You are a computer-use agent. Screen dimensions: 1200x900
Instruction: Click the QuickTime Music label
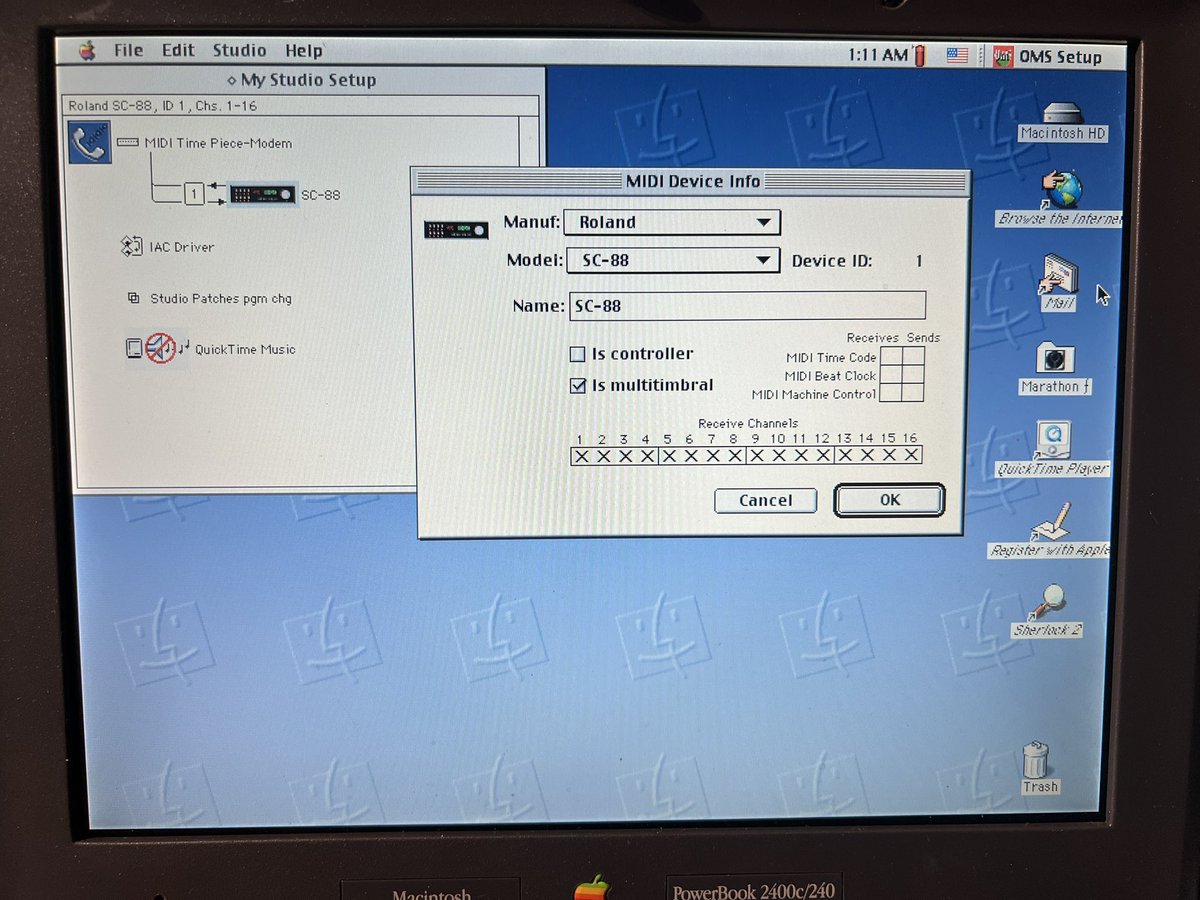(x=245, y=349)
